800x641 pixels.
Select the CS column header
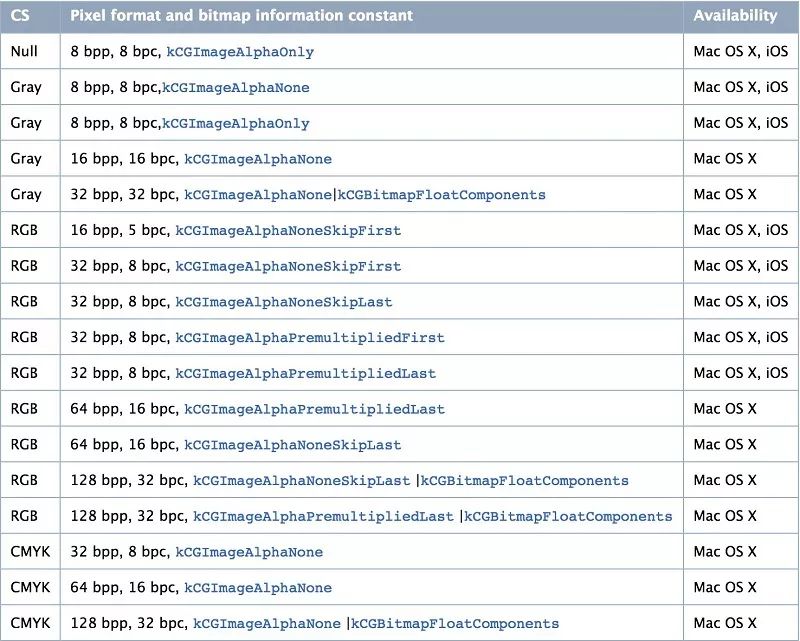click(20, 16)
